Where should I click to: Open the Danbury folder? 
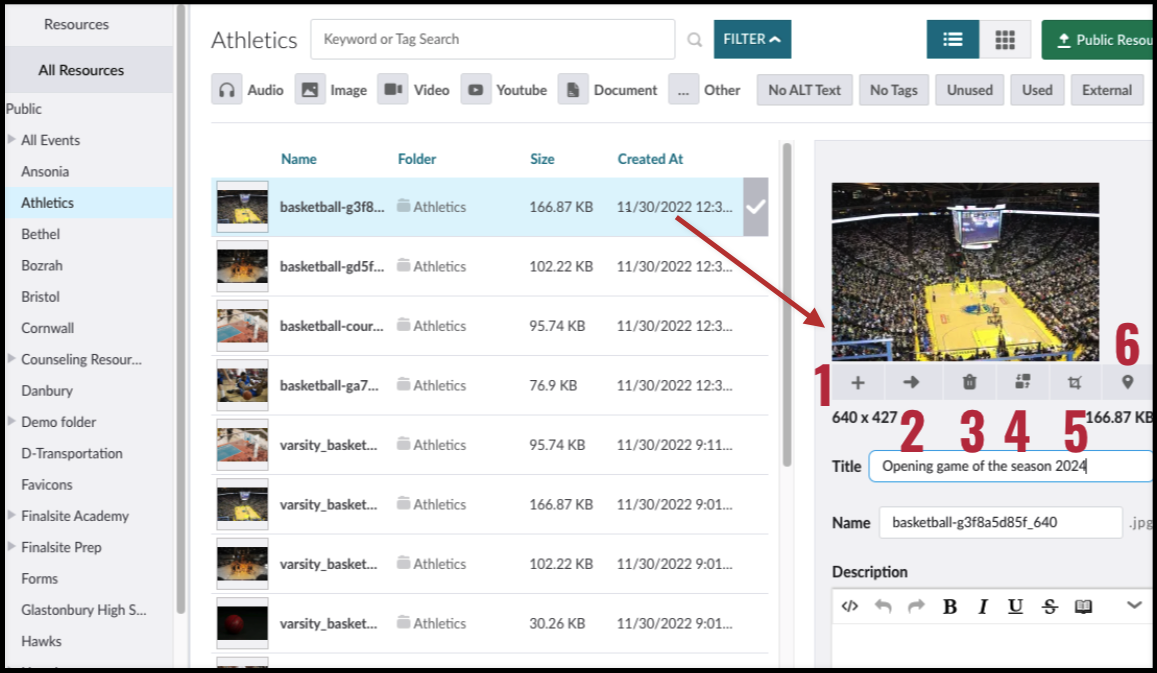(x=46, y=390)
